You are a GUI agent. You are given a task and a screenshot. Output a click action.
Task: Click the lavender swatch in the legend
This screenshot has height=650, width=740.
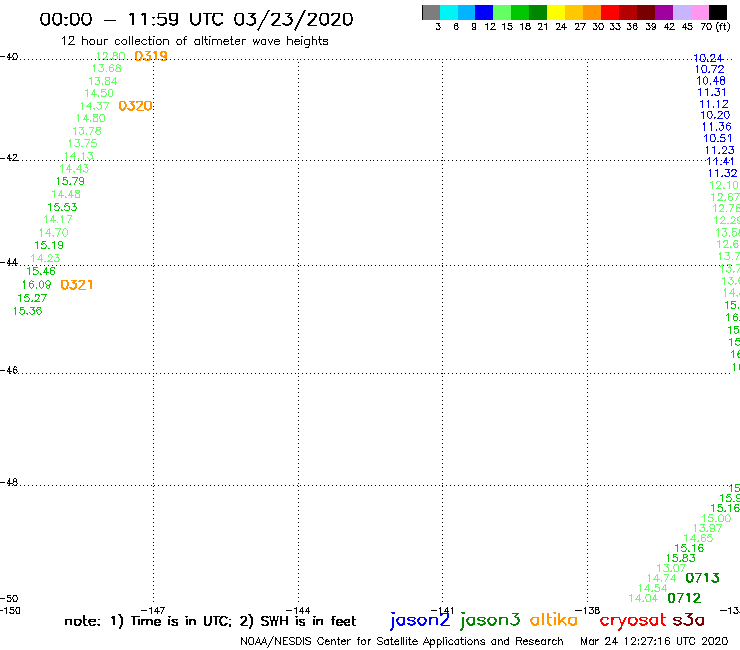tap(681, 12)
